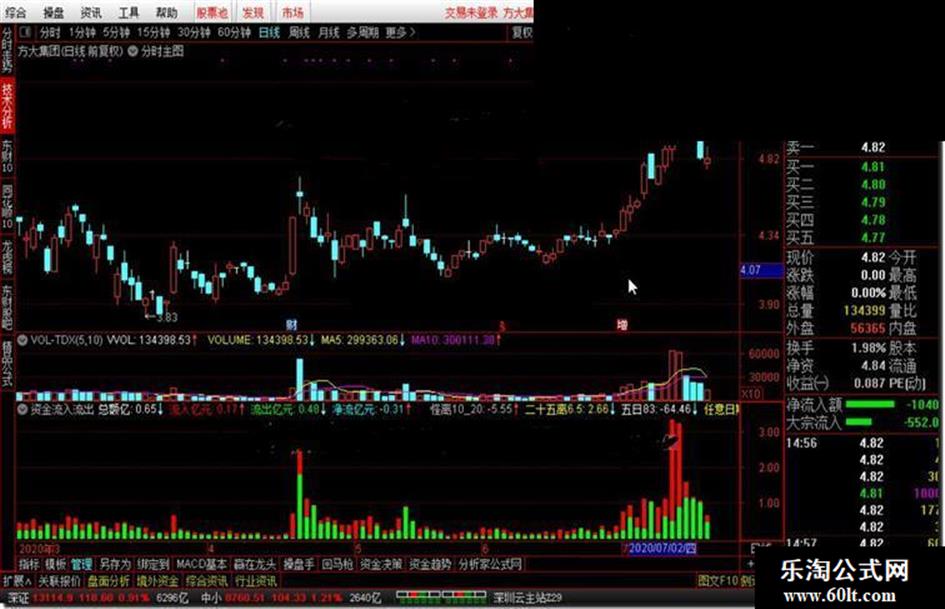Viewport: 945px width, 609px height.
Task: Select the 月线 monthly period
Action: coord(328,33)
